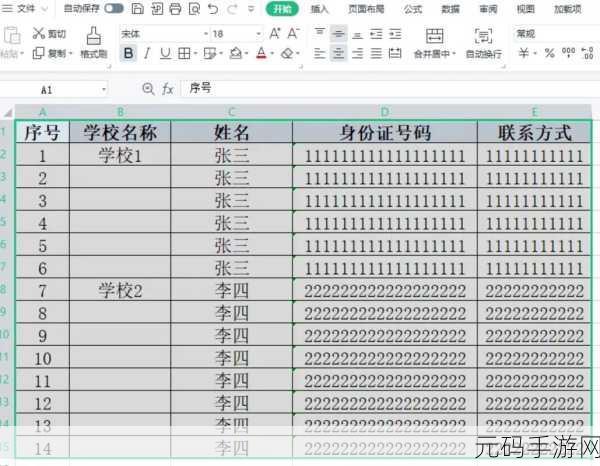Image resolution: width=600 pixels, height=466 pixels.
Task: Click Increase Font Size icon
Action: [275, 34]
